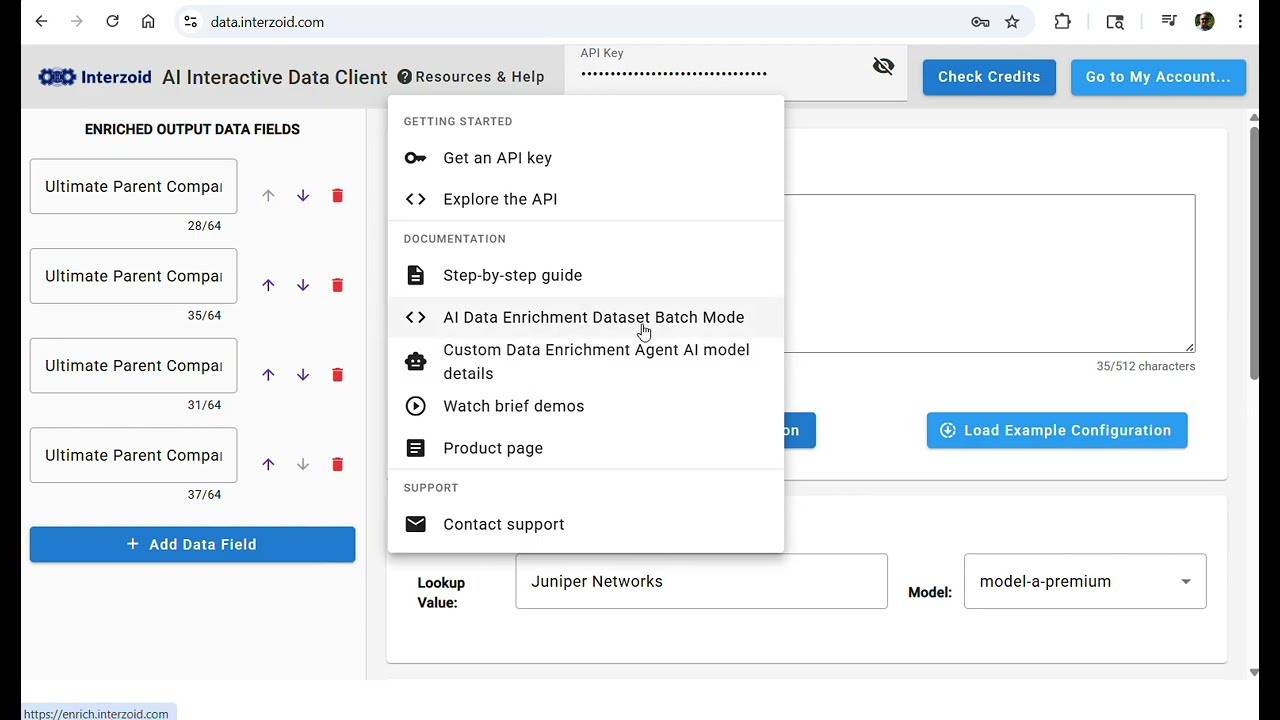Click the site information icon in address bar
The width and height of the screenshot is (1280, 720).
click(x=190, y=21)
